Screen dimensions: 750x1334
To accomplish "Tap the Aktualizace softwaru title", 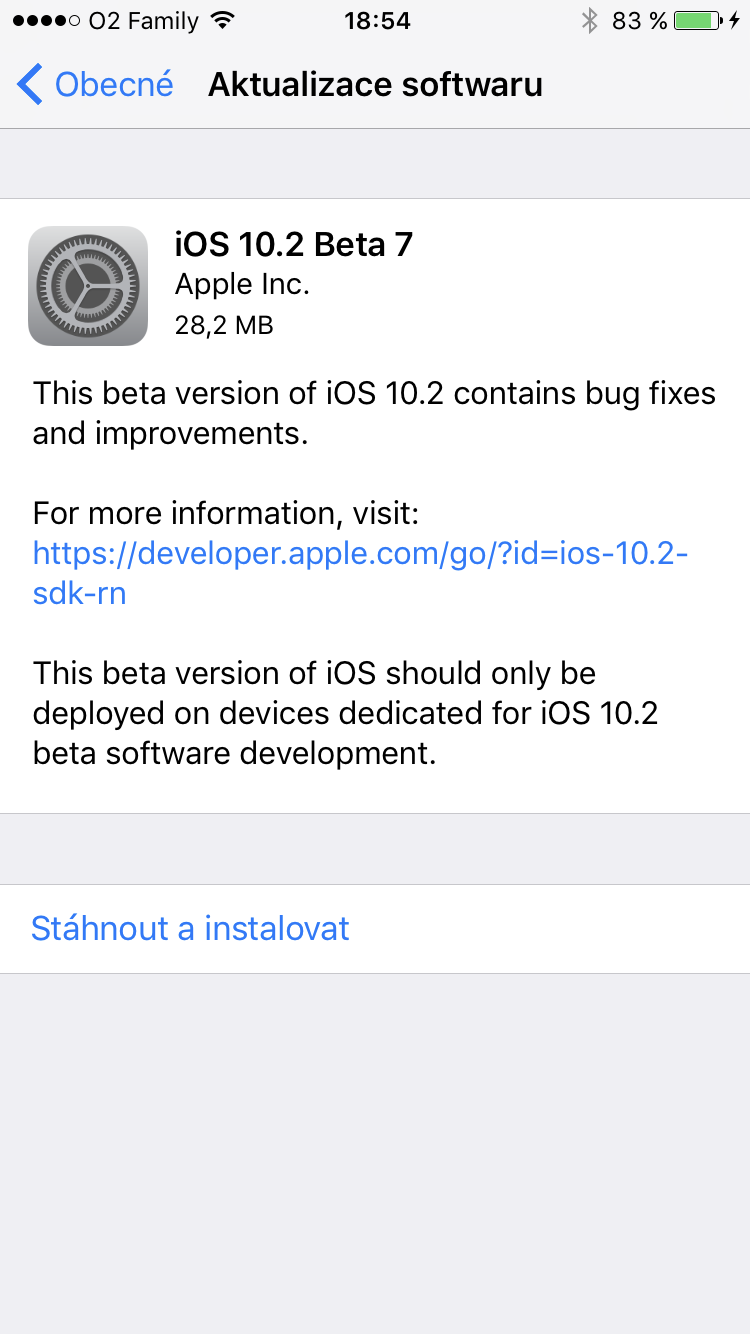I will tap(375, 85).
